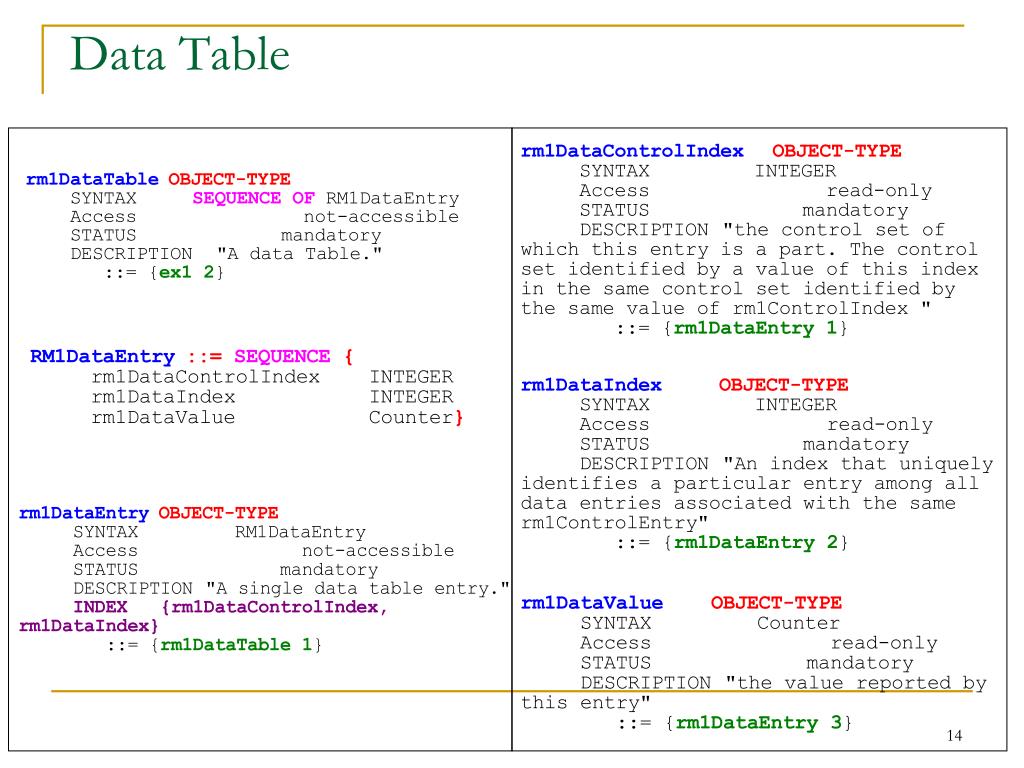Click OBJECT-TYPE next to lowercase rm1DataEntry
This screenshot has width=1024, height=768.
[218, 513]
